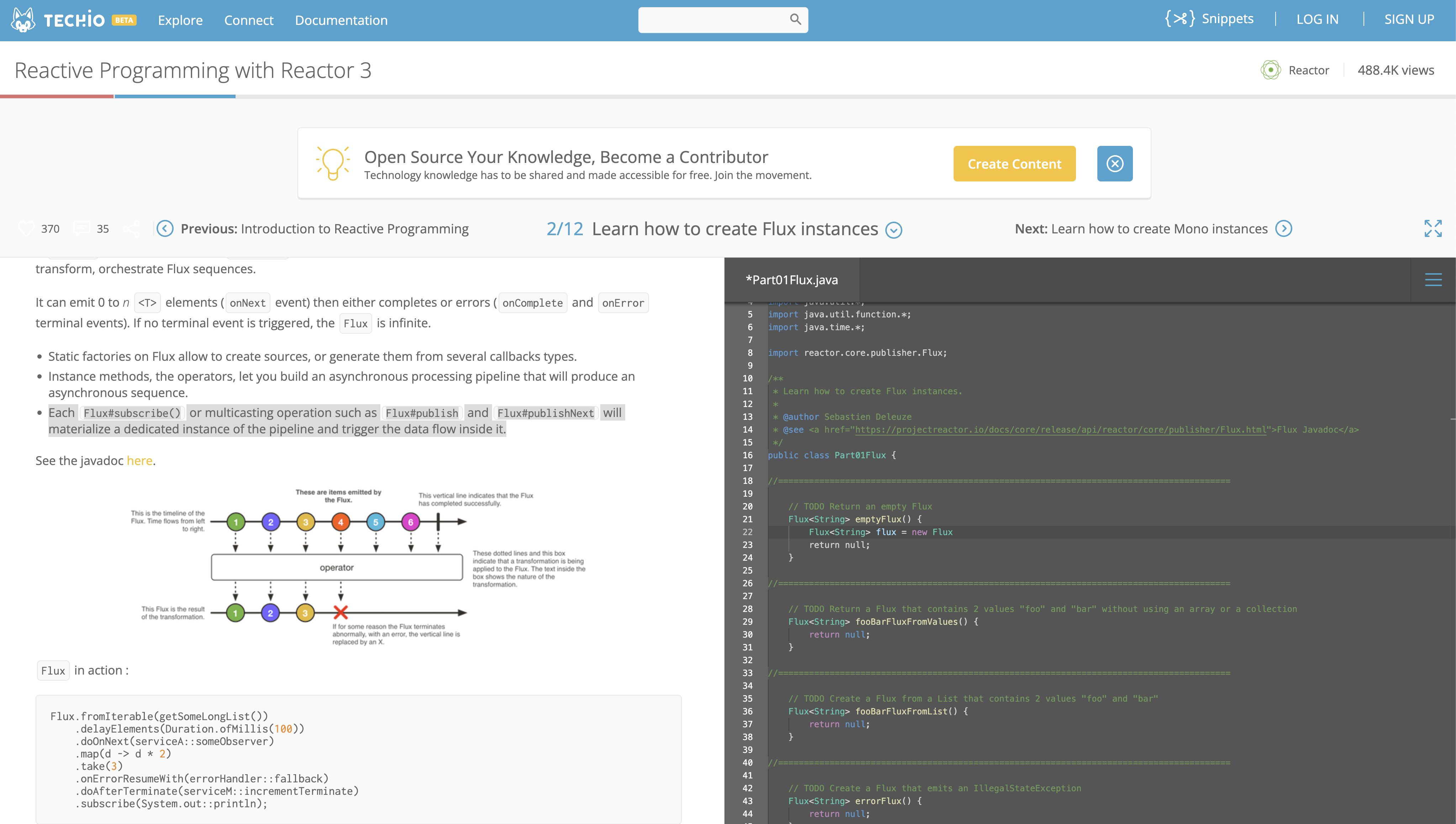Screen dimensions: 1456x824
Task: Go to the previous lesson using the left arrow
Action: [x=165, y=229]
